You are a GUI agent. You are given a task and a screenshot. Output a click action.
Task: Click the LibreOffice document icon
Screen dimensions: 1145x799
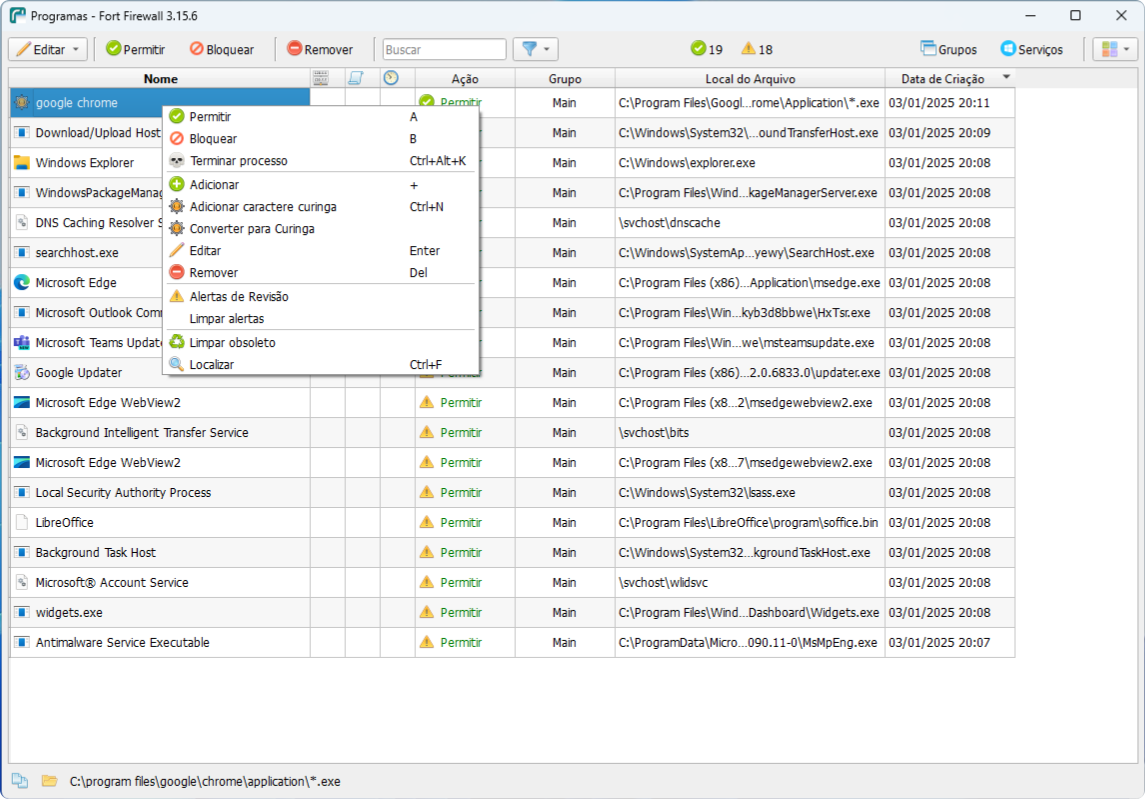click(22, 522)
